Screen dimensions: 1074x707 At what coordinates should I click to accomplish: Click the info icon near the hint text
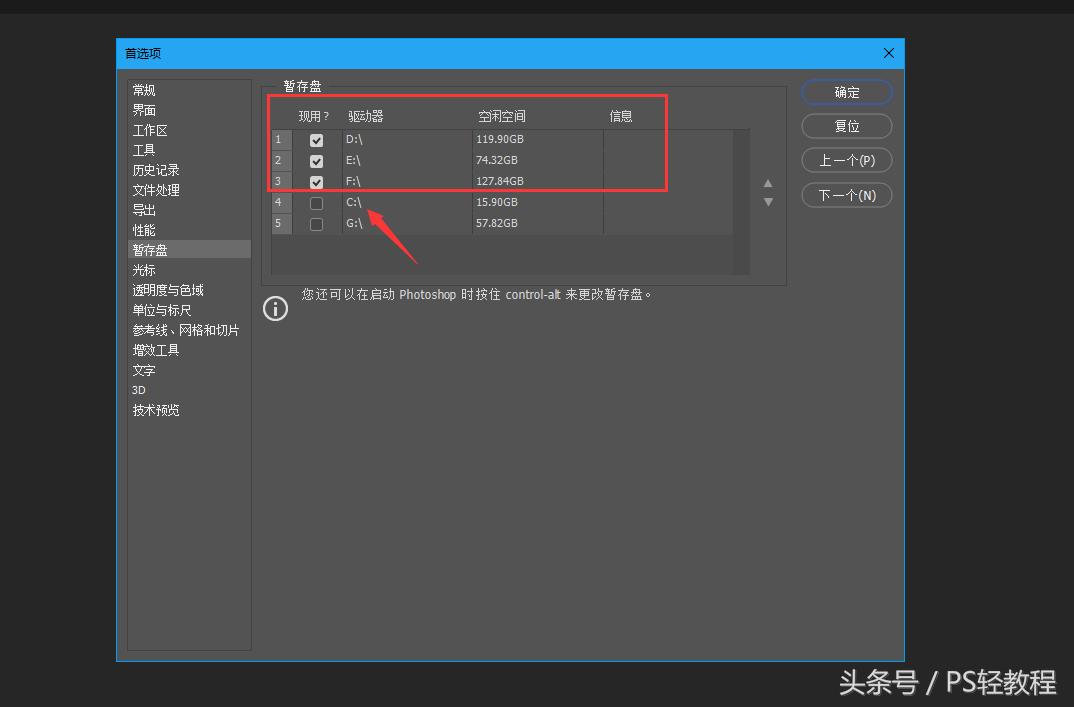(x=275, y=308)
